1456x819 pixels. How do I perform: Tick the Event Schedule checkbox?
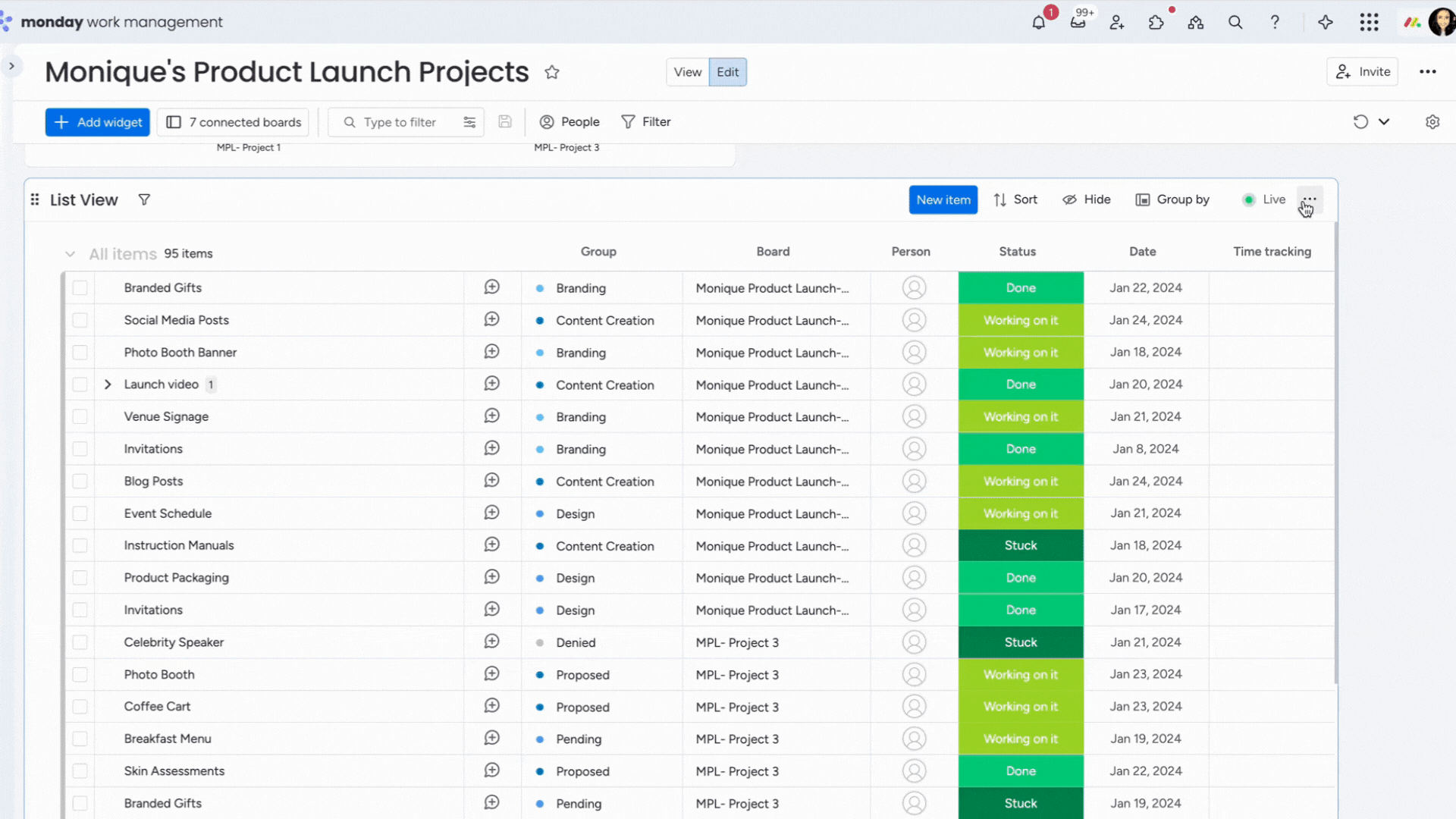[x=80, y=513]
